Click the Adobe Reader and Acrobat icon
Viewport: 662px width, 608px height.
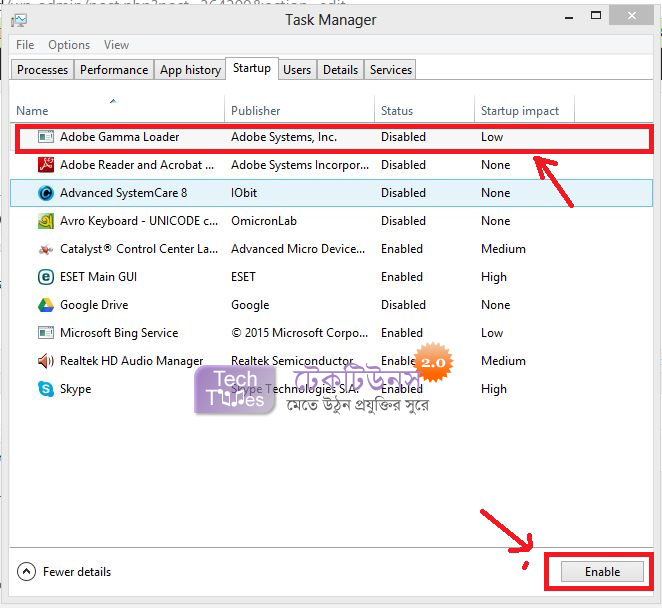coord(46,165)
